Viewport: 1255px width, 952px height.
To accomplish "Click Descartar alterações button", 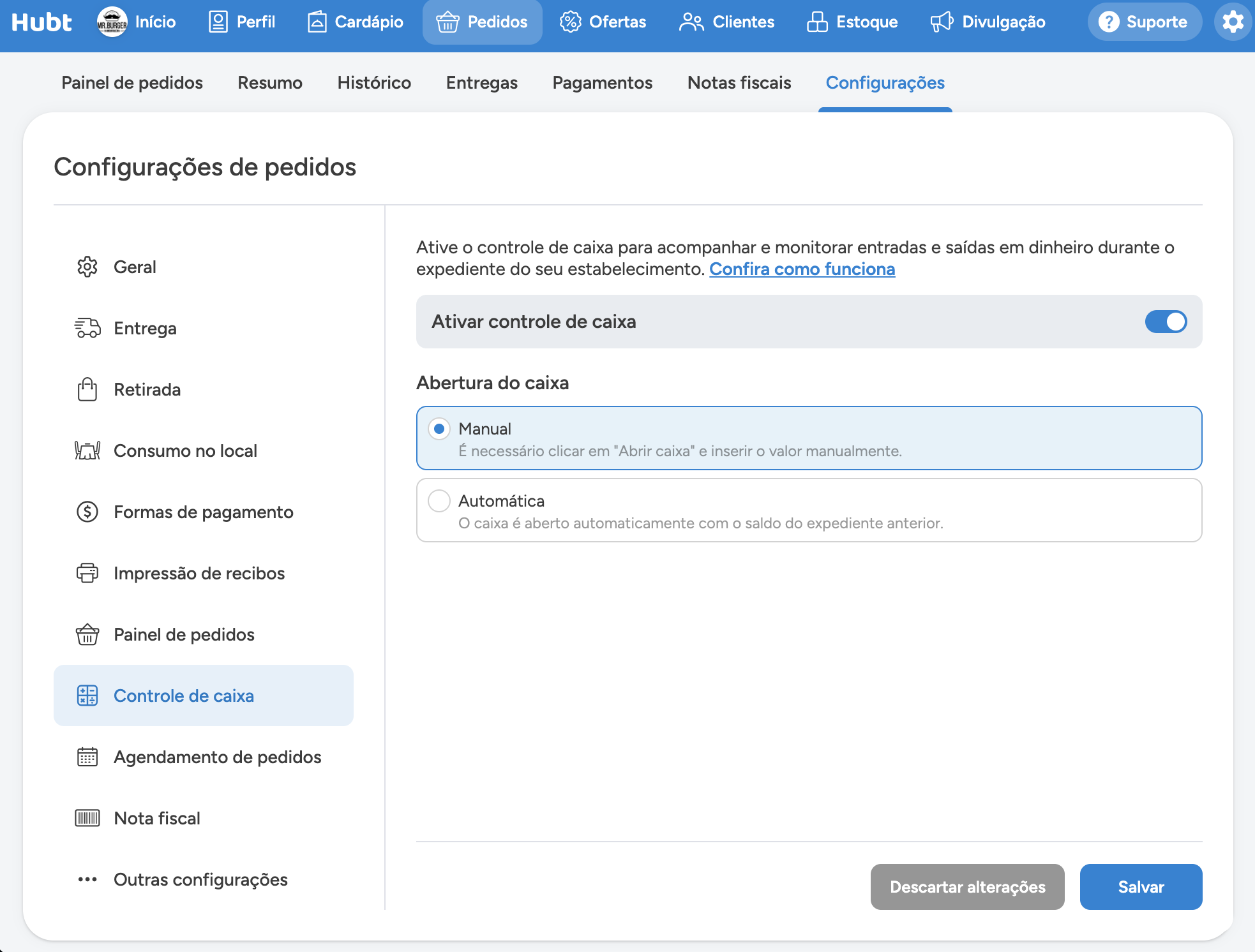I will [x=968, y=887].
